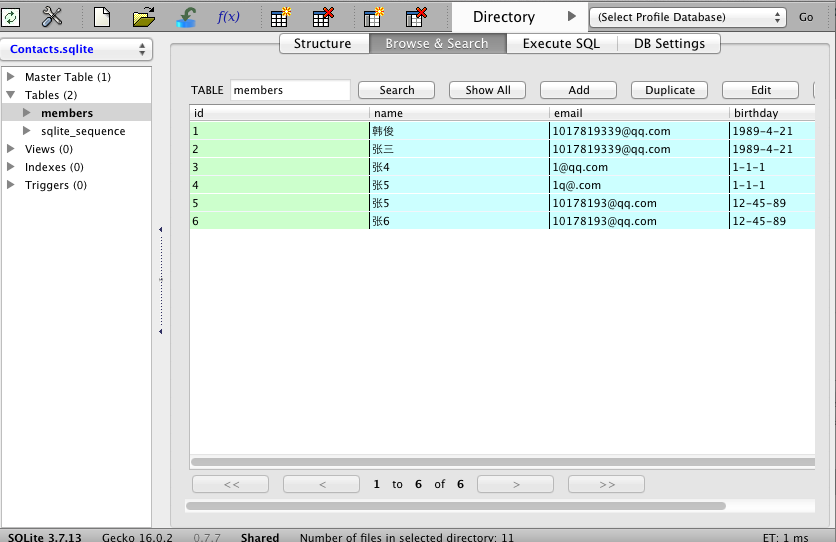Expand the sqlite_sequence table node
Screen dimensions: 836x542
[x=27, y=131]
